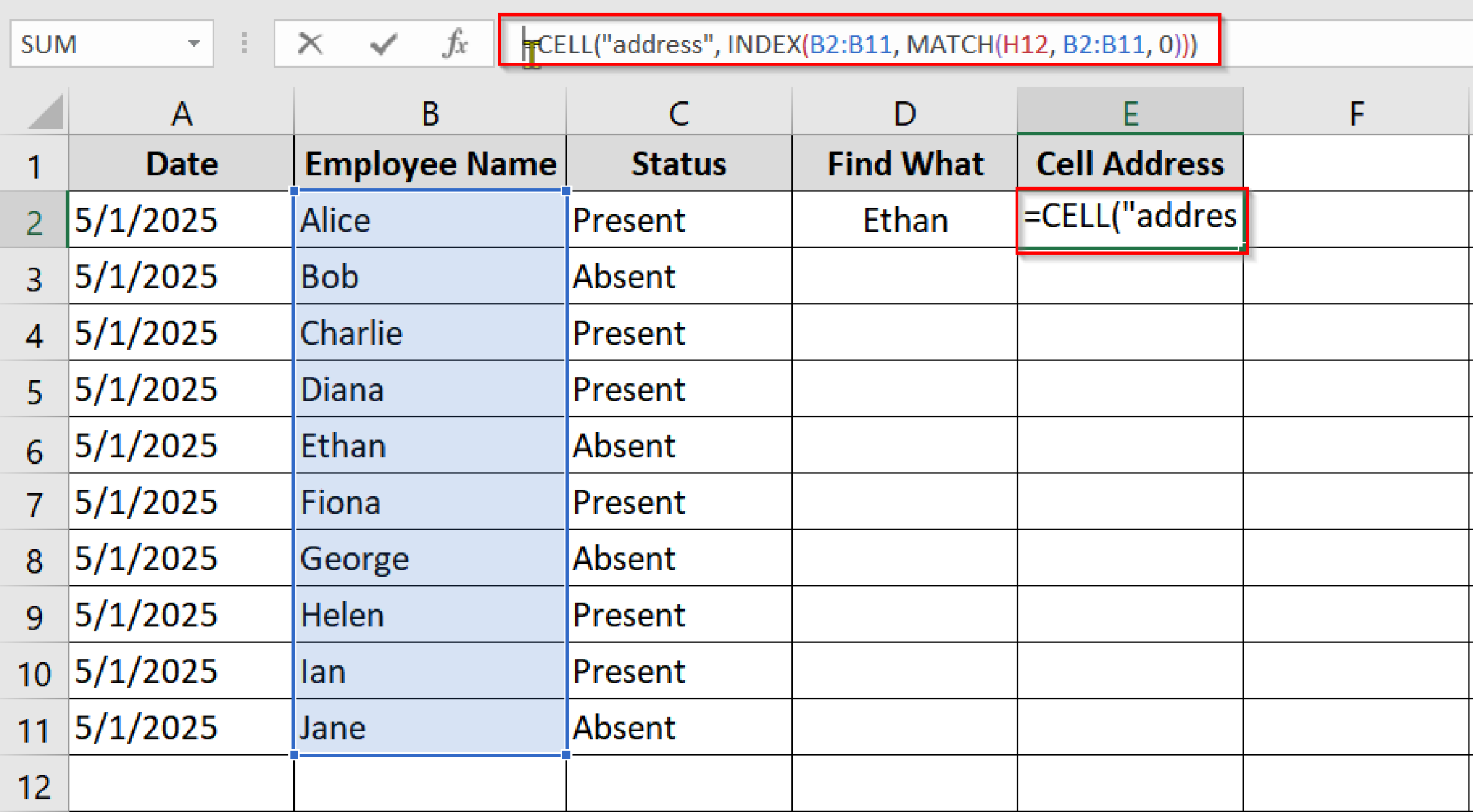Click the Cancel X to discard formula entry

click(x=311, y=43)
